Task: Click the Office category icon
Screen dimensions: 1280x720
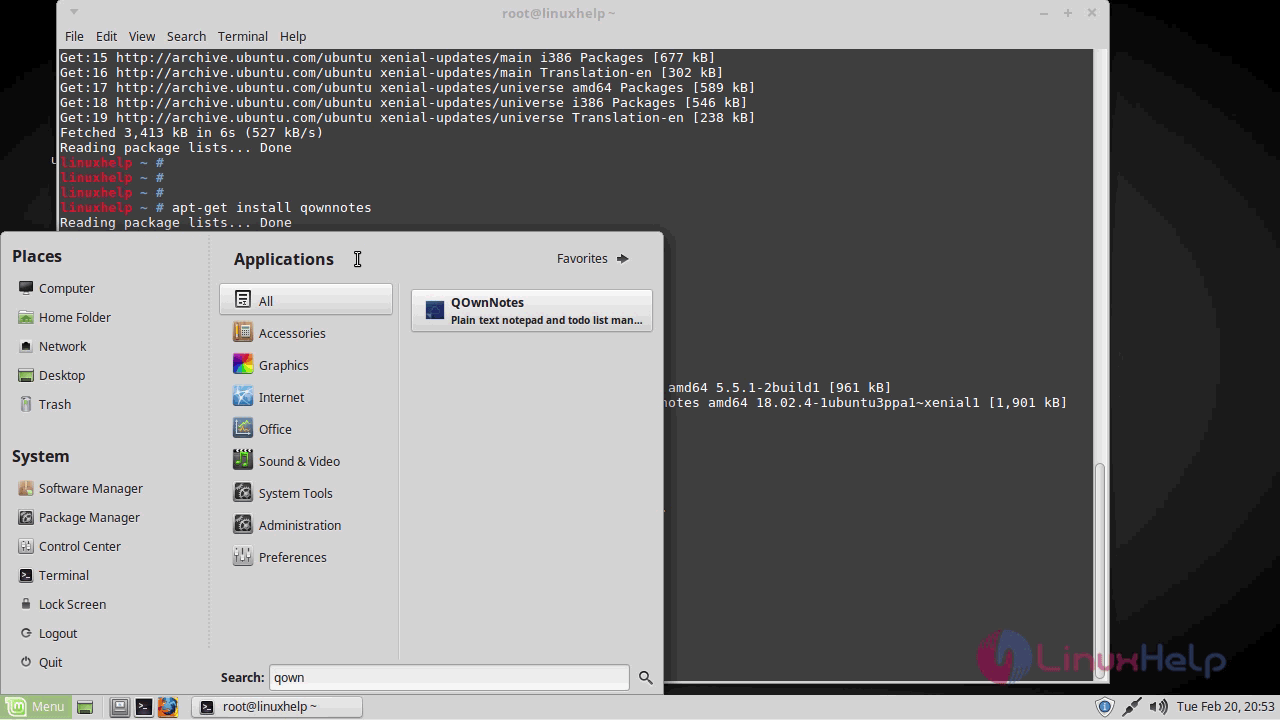Action: pos(242,428)
